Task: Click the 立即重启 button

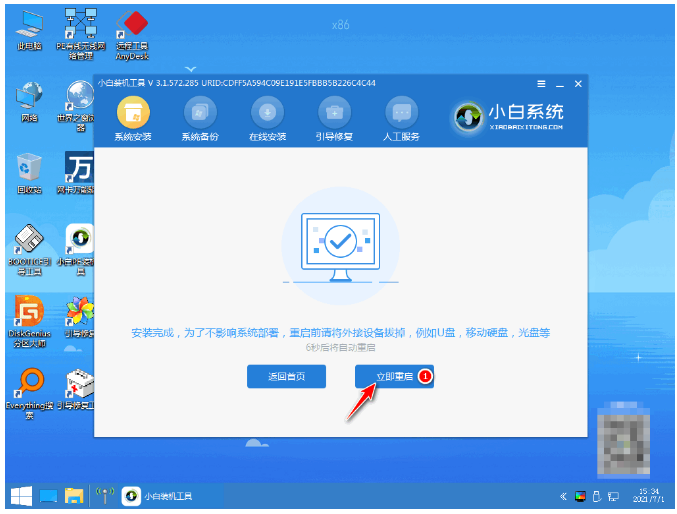Action: coord(394,376)
